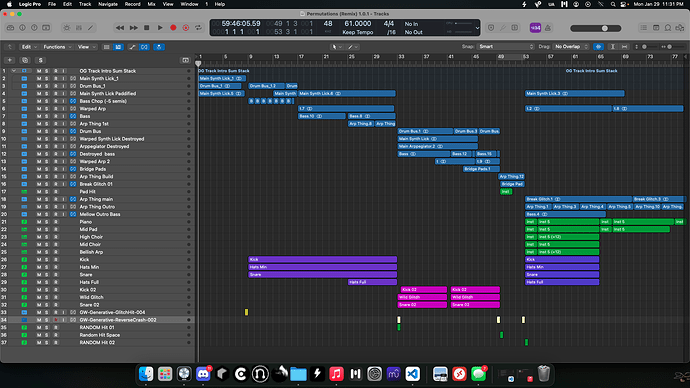Open the Window menu
The image size is (690, 388).
190,4
